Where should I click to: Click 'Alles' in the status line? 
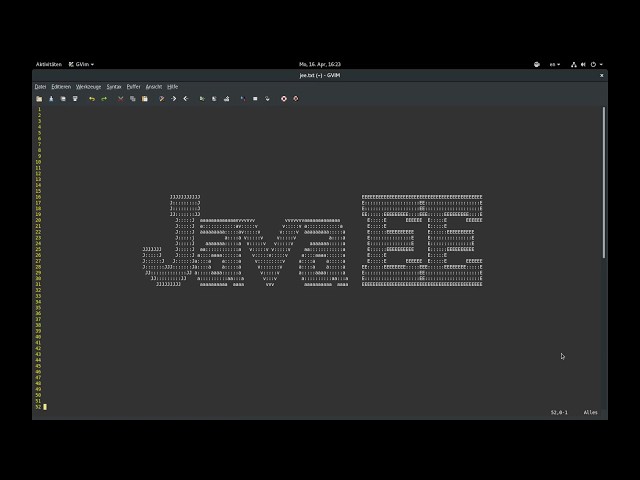point(590,413)
